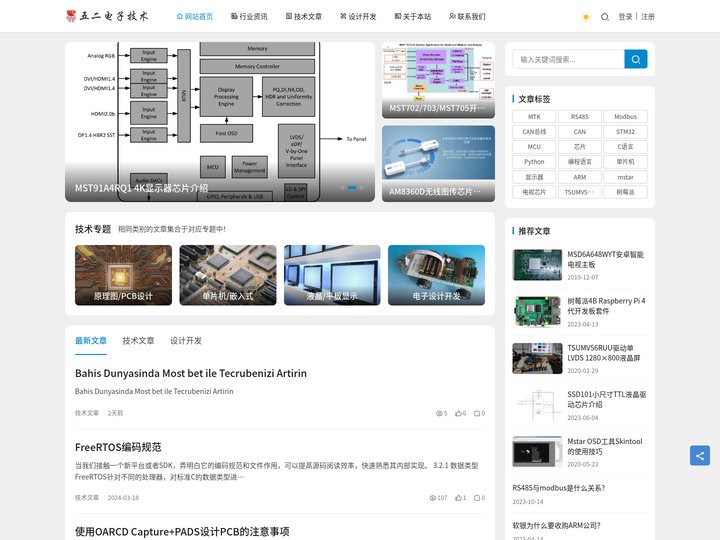
Task: Click the 注册 link
Action: click(647, 17)
